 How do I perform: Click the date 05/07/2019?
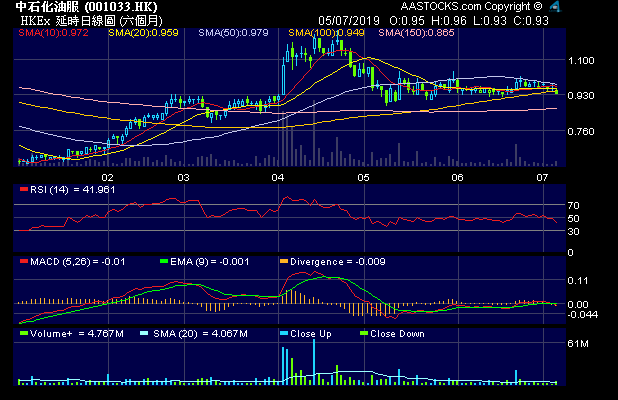pyautogui.click(x=349, y=20)
